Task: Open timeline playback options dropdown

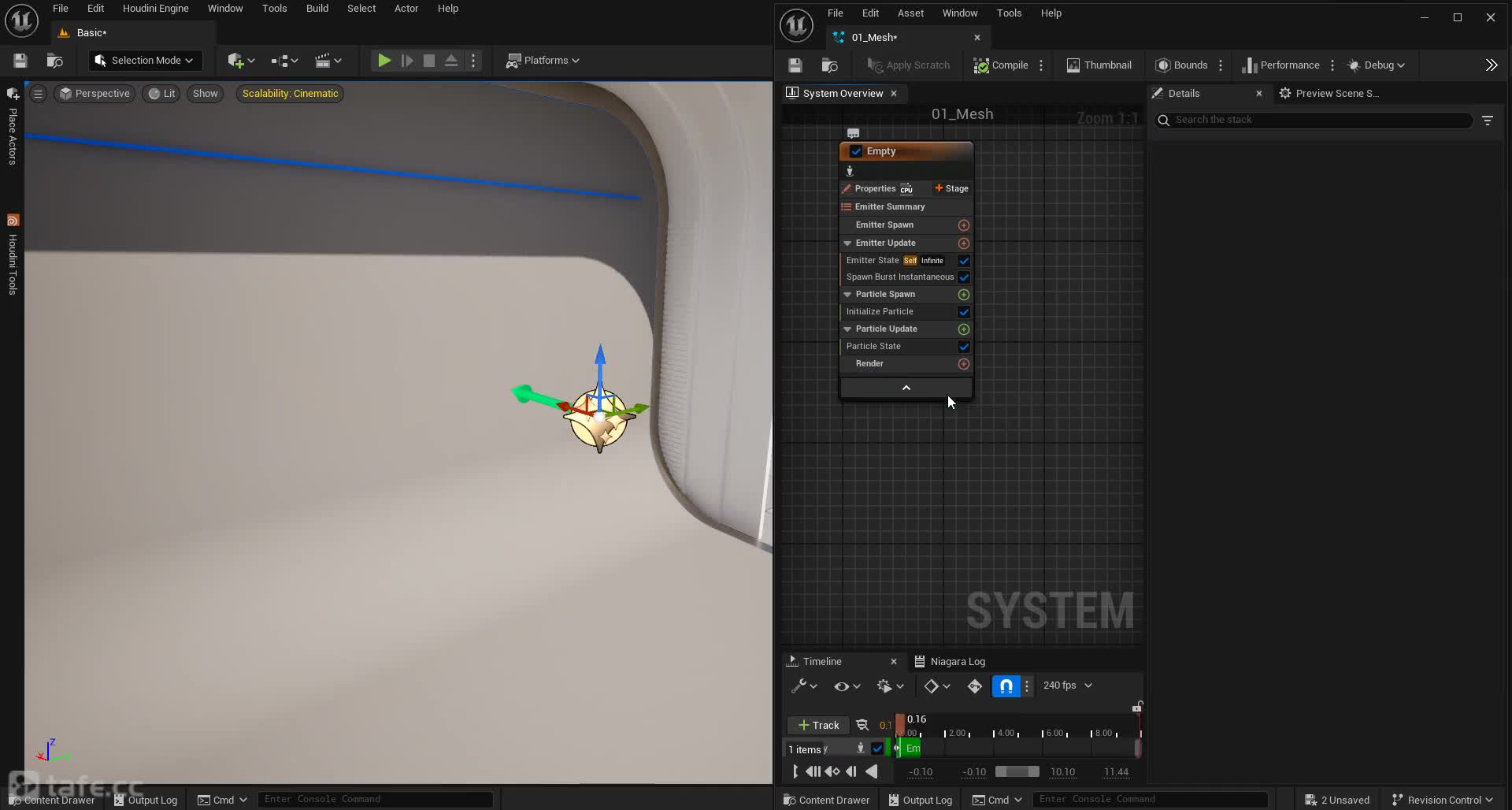Action: tap(890, 686)
